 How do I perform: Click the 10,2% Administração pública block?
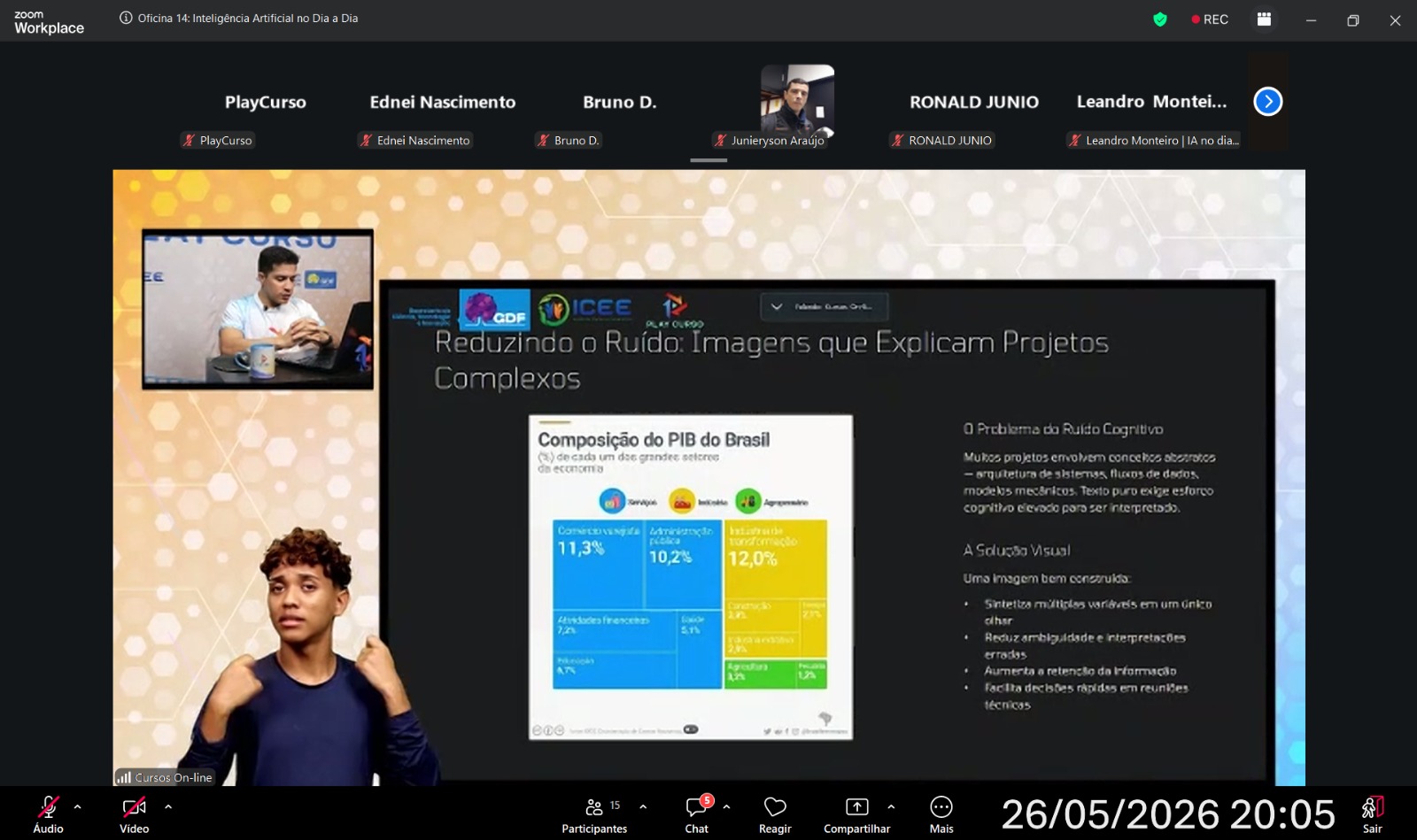click(x=684, y=565)
